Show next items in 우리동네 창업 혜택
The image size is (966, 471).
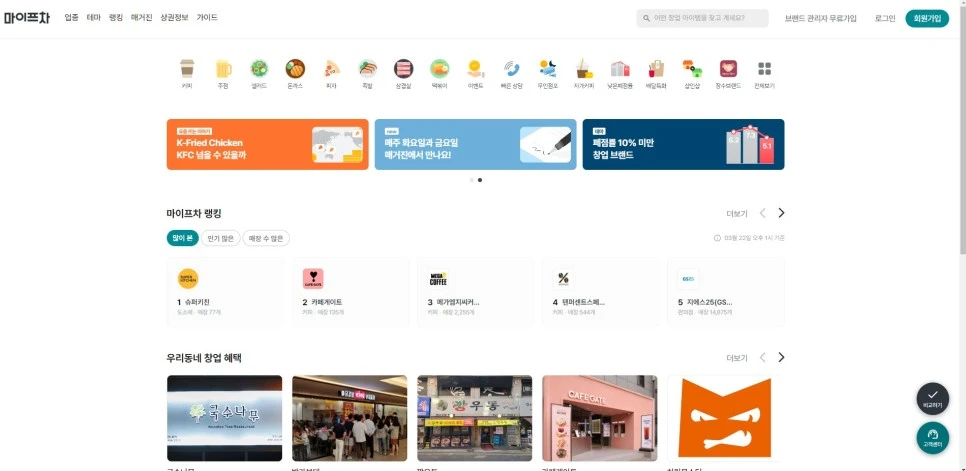[781, 357]
